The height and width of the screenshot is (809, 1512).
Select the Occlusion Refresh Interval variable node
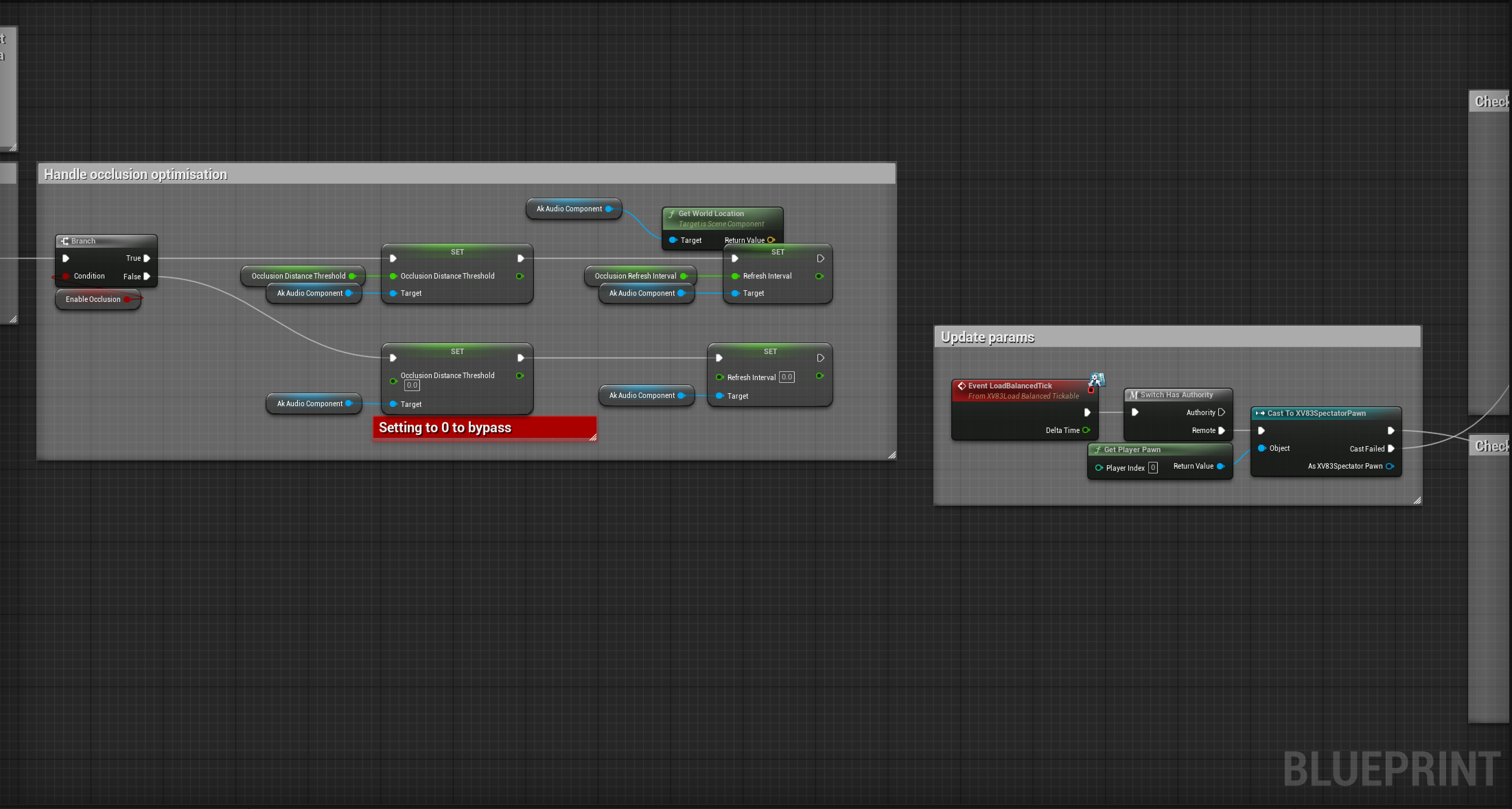click(x=640, y=276)
